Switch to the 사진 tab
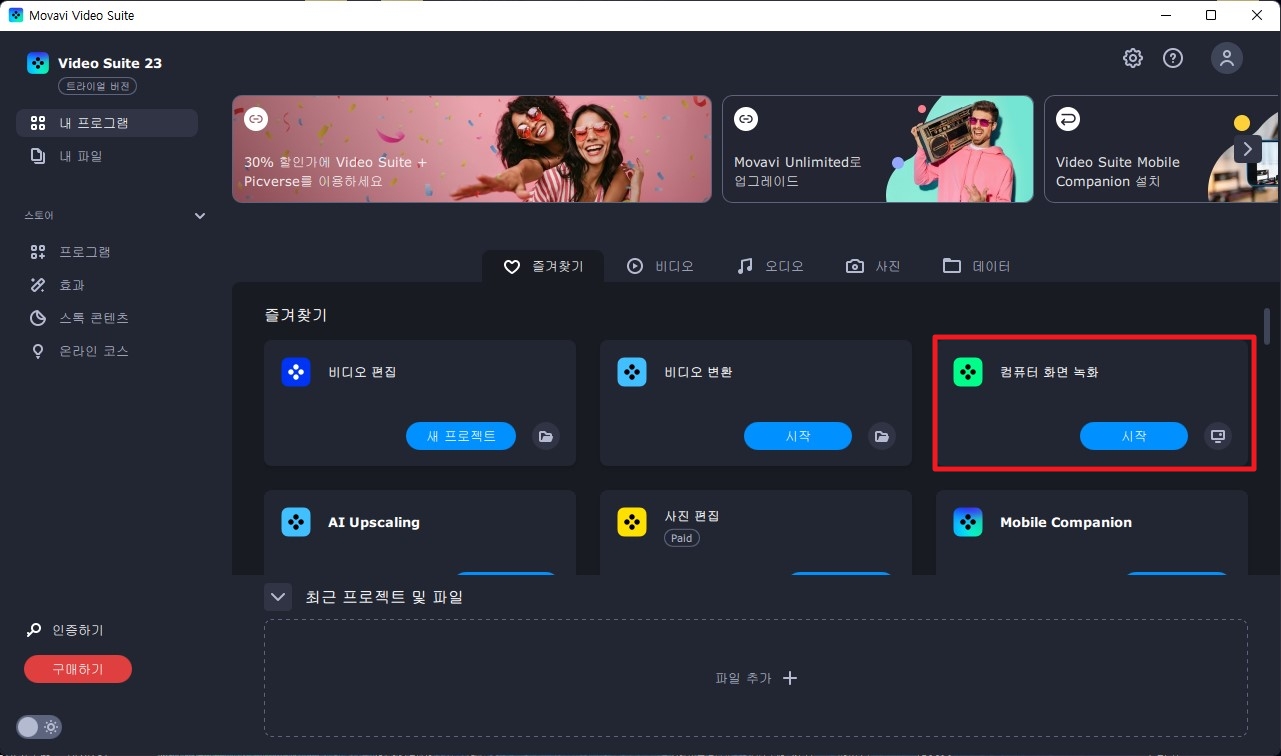Viewport: 1281px width, 756px height. [x=873, y=266]
